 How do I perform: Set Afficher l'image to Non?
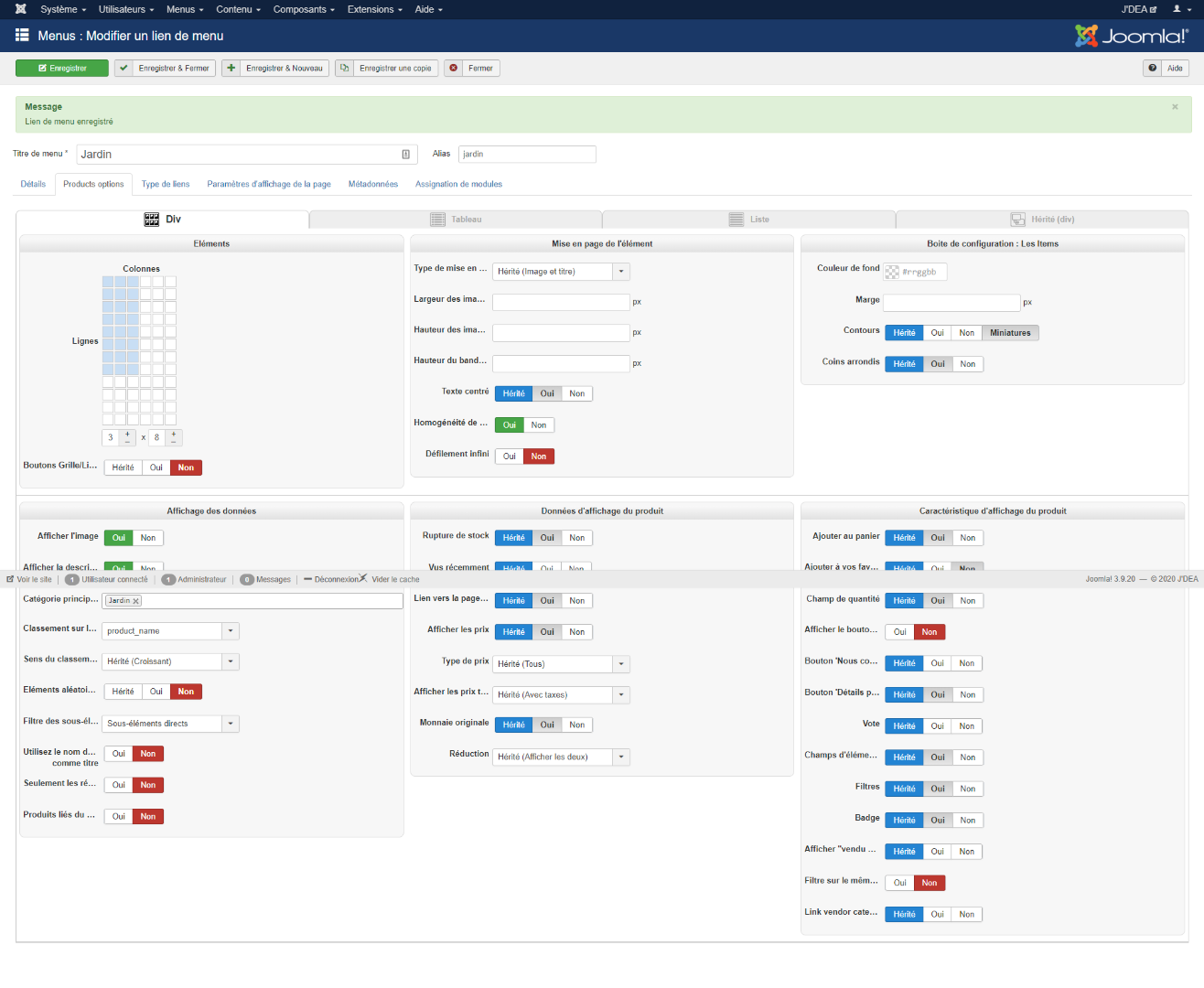pyautogui.click(x=148, y=538)
